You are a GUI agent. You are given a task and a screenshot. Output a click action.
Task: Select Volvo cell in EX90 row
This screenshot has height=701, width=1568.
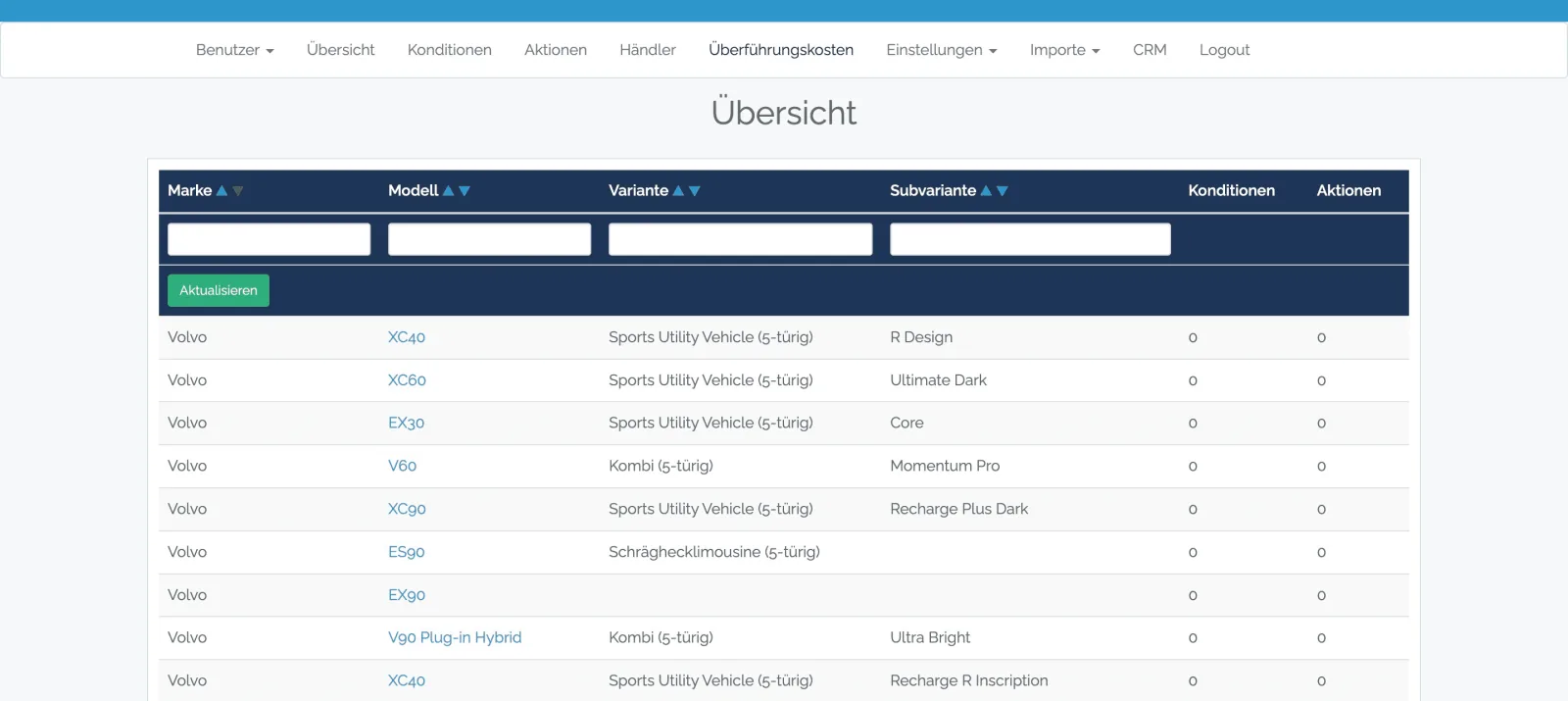point(187,595)
